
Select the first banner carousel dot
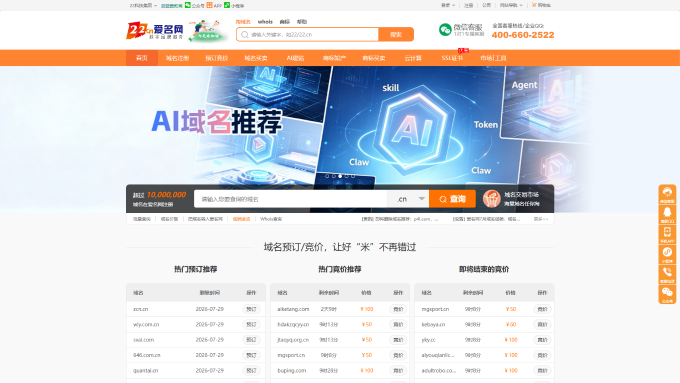coord(327,176)
